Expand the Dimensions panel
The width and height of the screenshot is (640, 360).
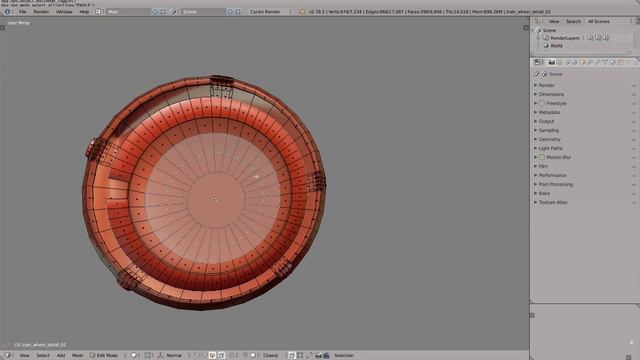pyautogui.click(x=551, y=94)
